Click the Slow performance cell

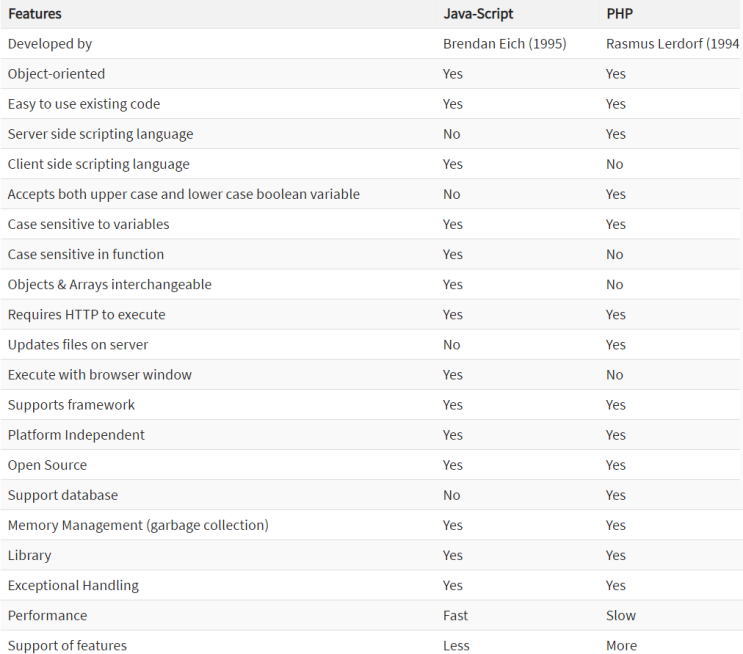coord(620,615)
